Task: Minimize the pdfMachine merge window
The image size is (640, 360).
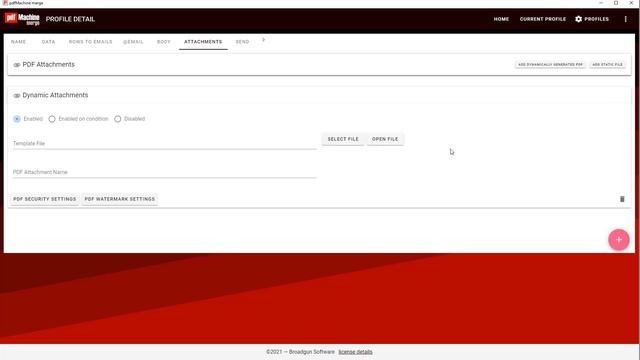Action: click(x=601, y=3)
